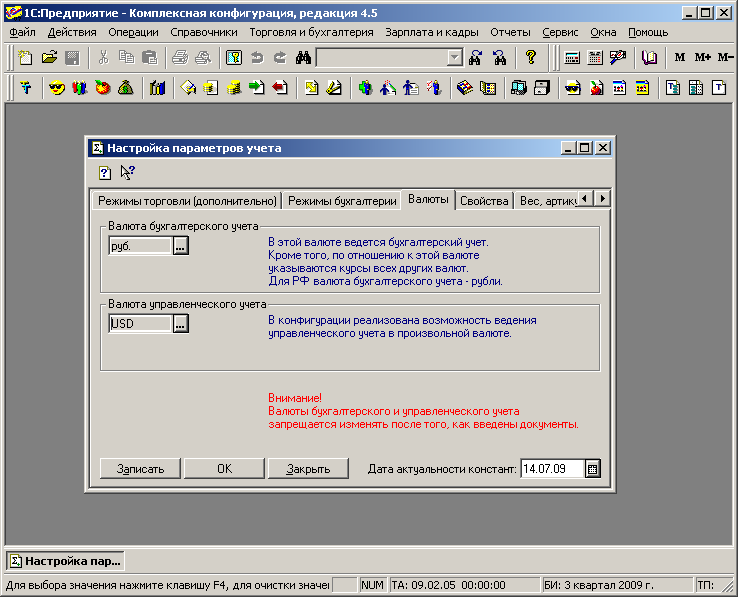
Task: Select the Валюты tab
Action: coord(428,200)
